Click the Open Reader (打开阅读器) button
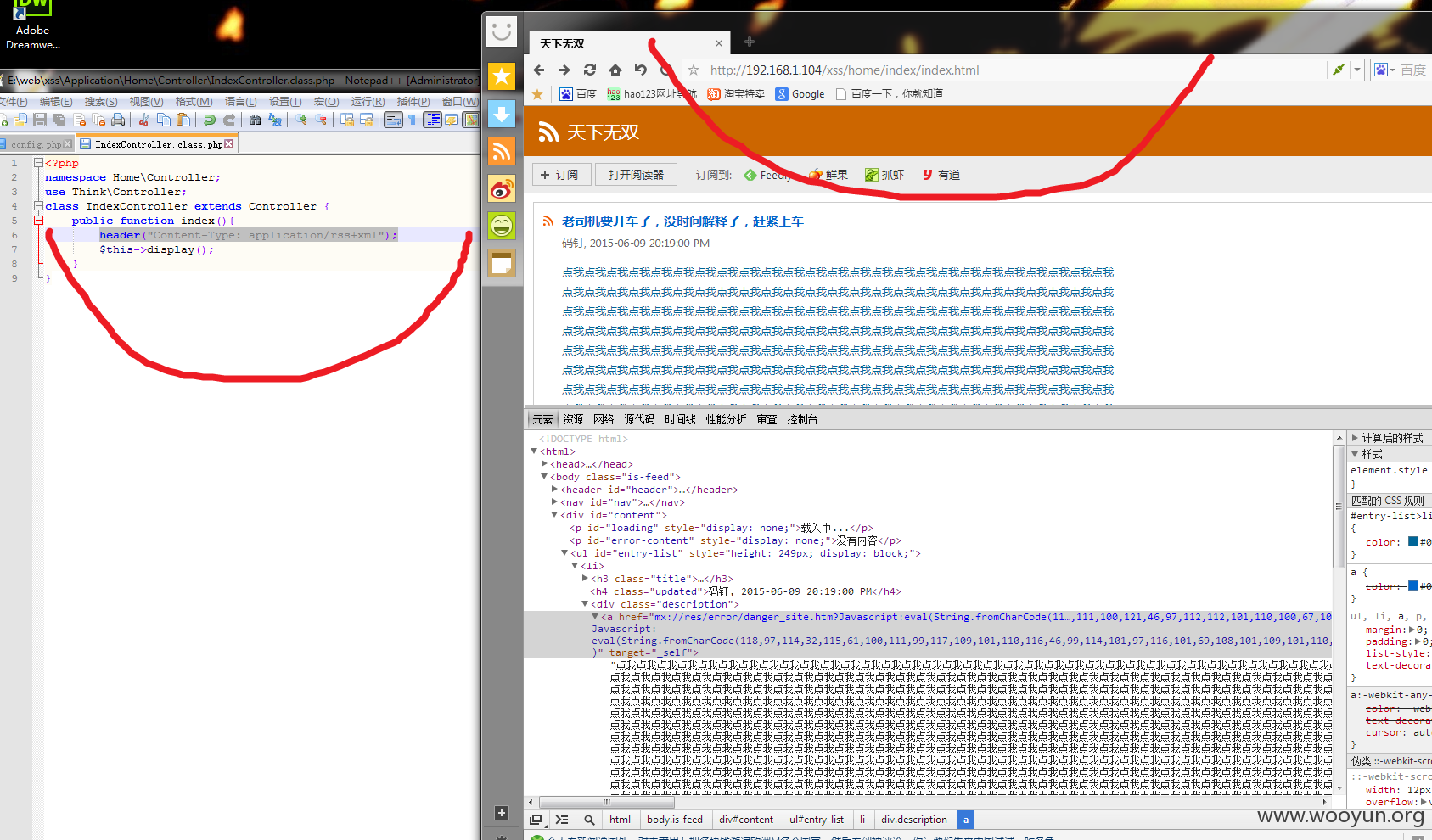The width and height of the screenshot is (1432, 840). coord(636,175)
